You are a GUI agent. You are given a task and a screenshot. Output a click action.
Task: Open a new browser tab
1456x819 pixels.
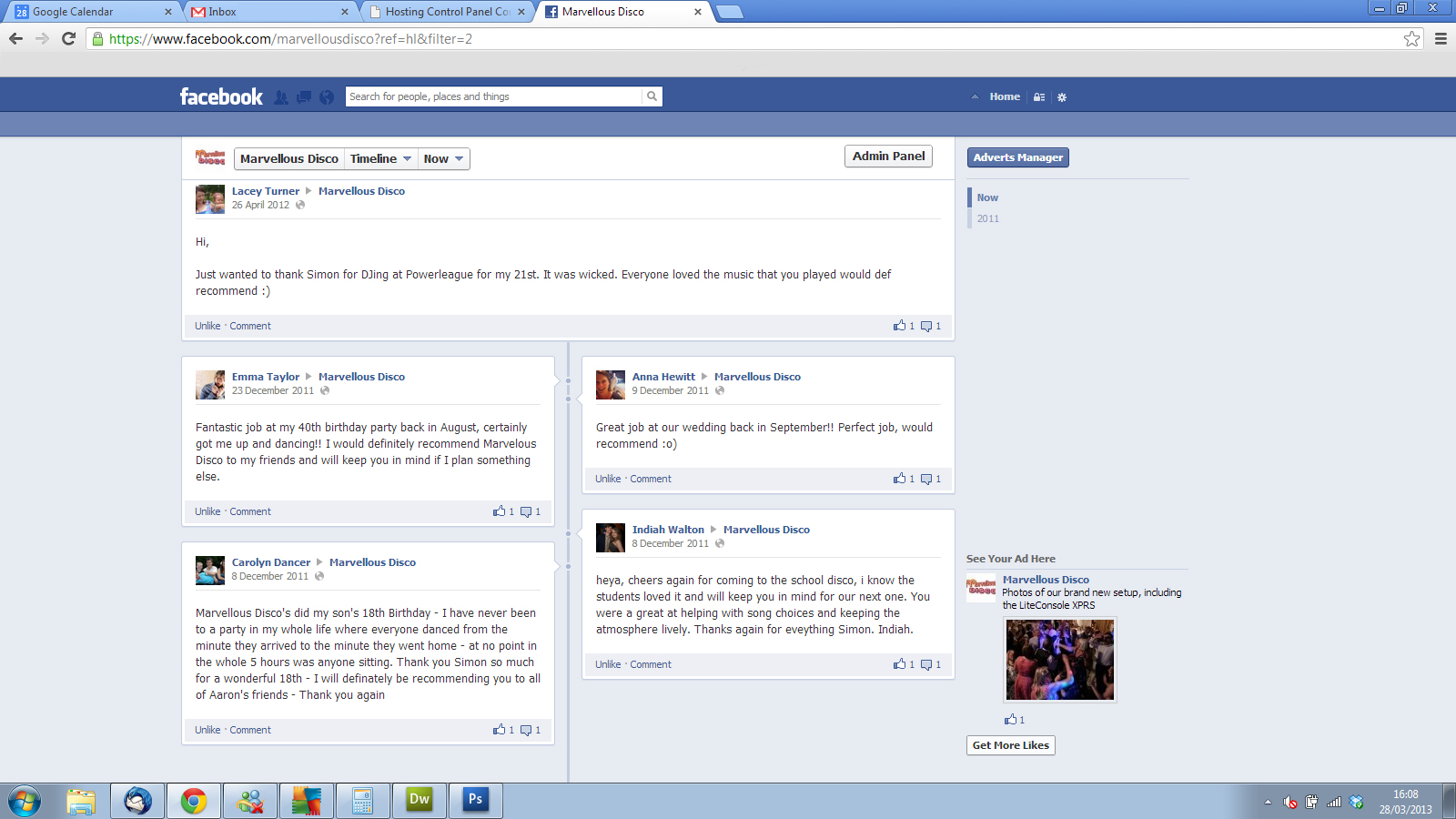[730, 12]
